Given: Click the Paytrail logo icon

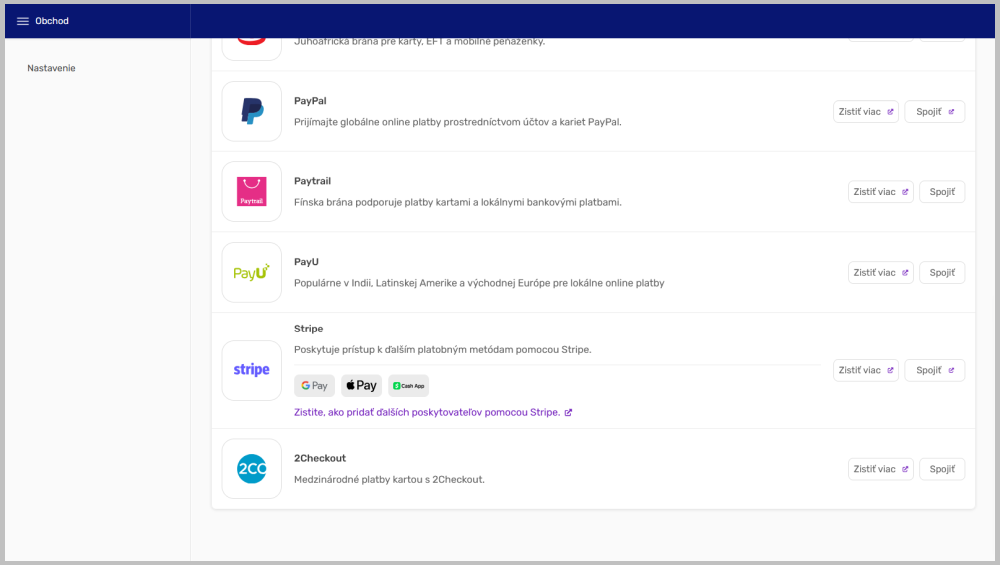Looking at the screenshot, I should pos(252,192).
